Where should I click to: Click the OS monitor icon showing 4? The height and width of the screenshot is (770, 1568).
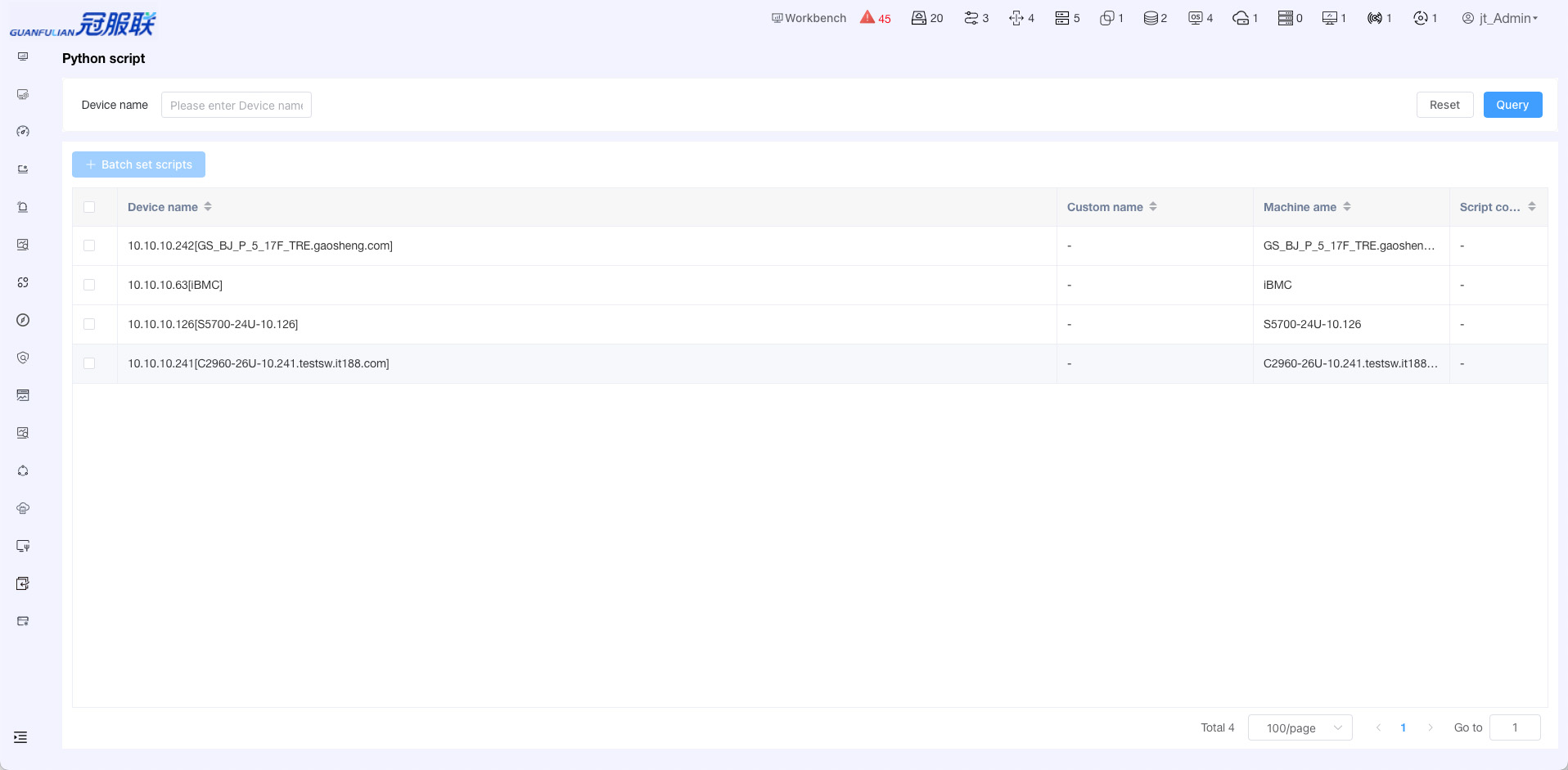tap(1200, 18)
